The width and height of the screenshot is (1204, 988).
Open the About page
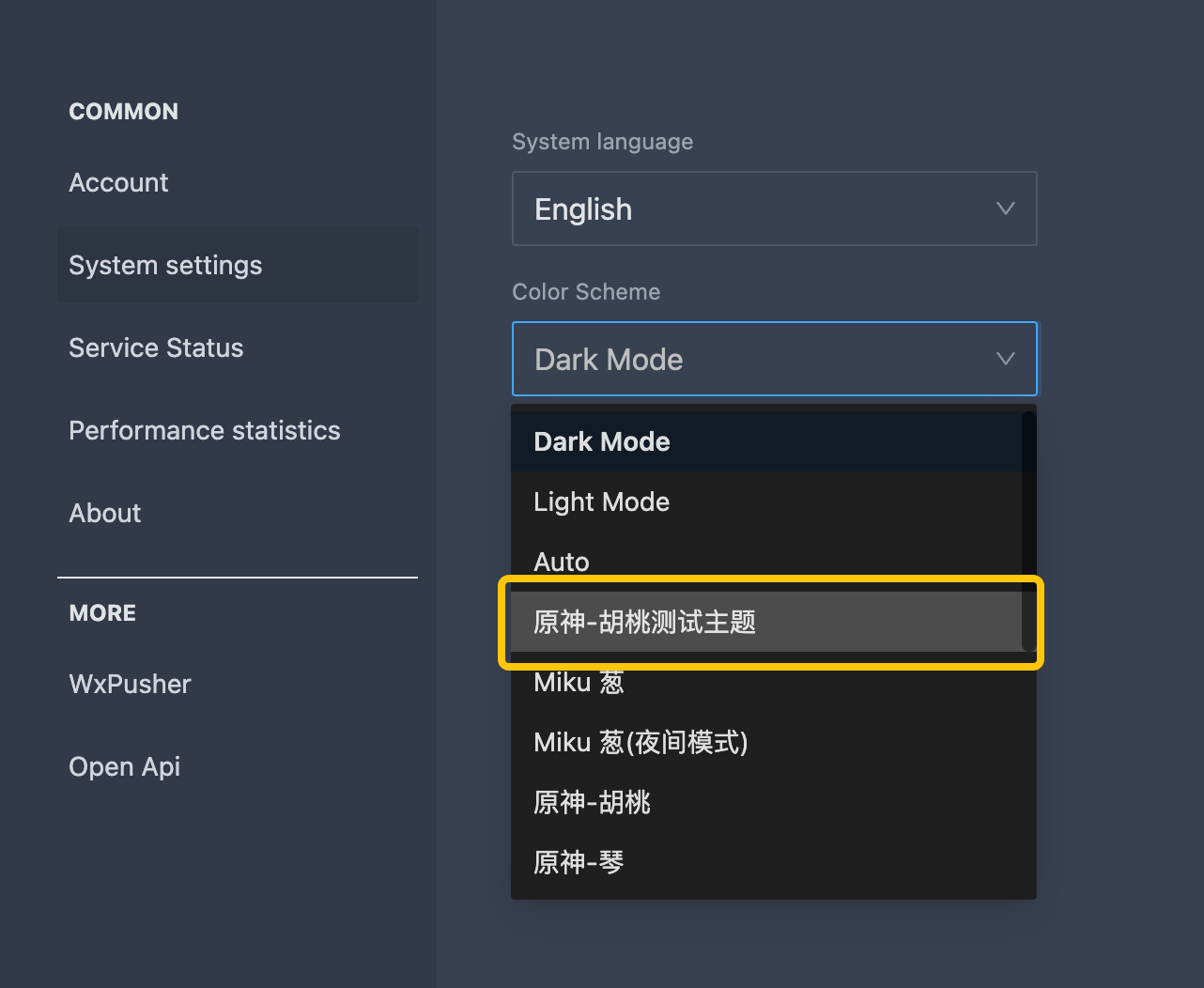click(105, 513)
